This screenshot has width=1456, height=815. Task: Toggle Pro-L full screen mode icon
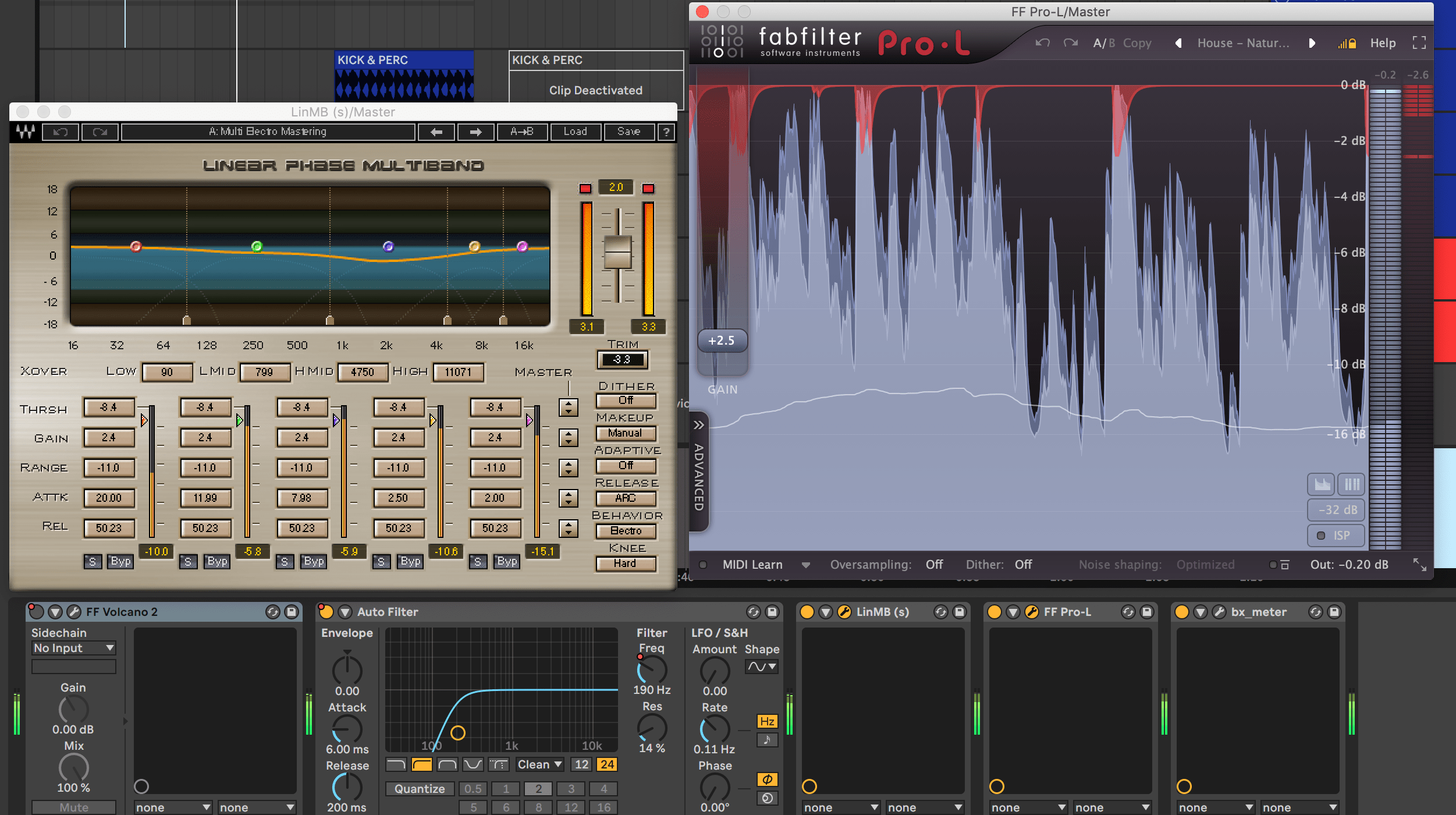point(1419,43)
